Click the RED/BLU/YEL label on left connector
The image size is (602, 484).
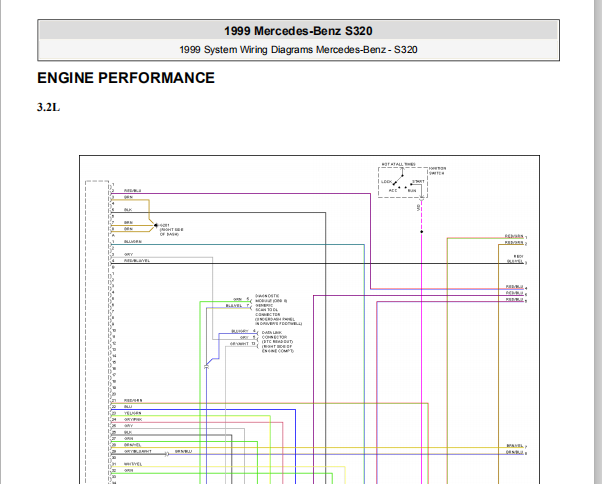(x=137, y=261)
